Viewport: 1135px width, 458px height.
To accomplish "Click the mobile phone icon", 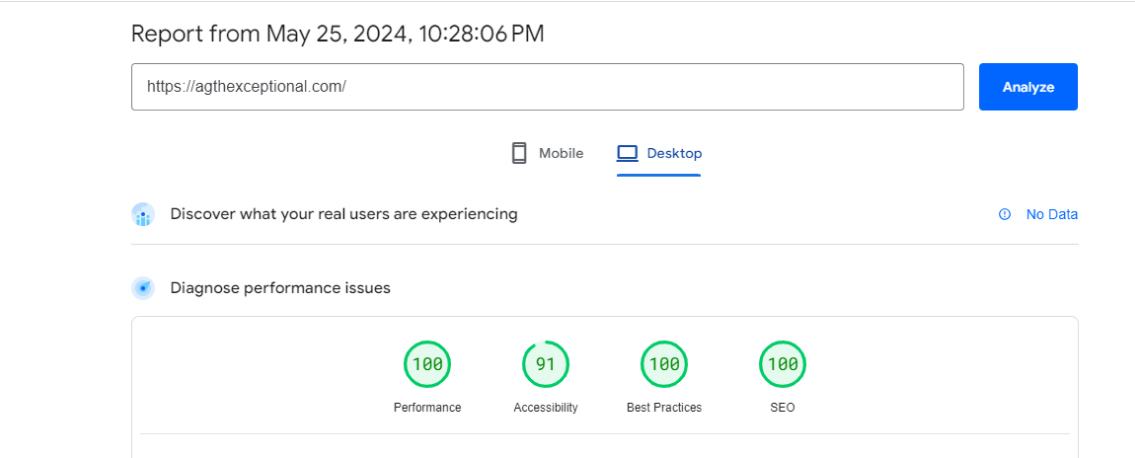I will [519, 153].
